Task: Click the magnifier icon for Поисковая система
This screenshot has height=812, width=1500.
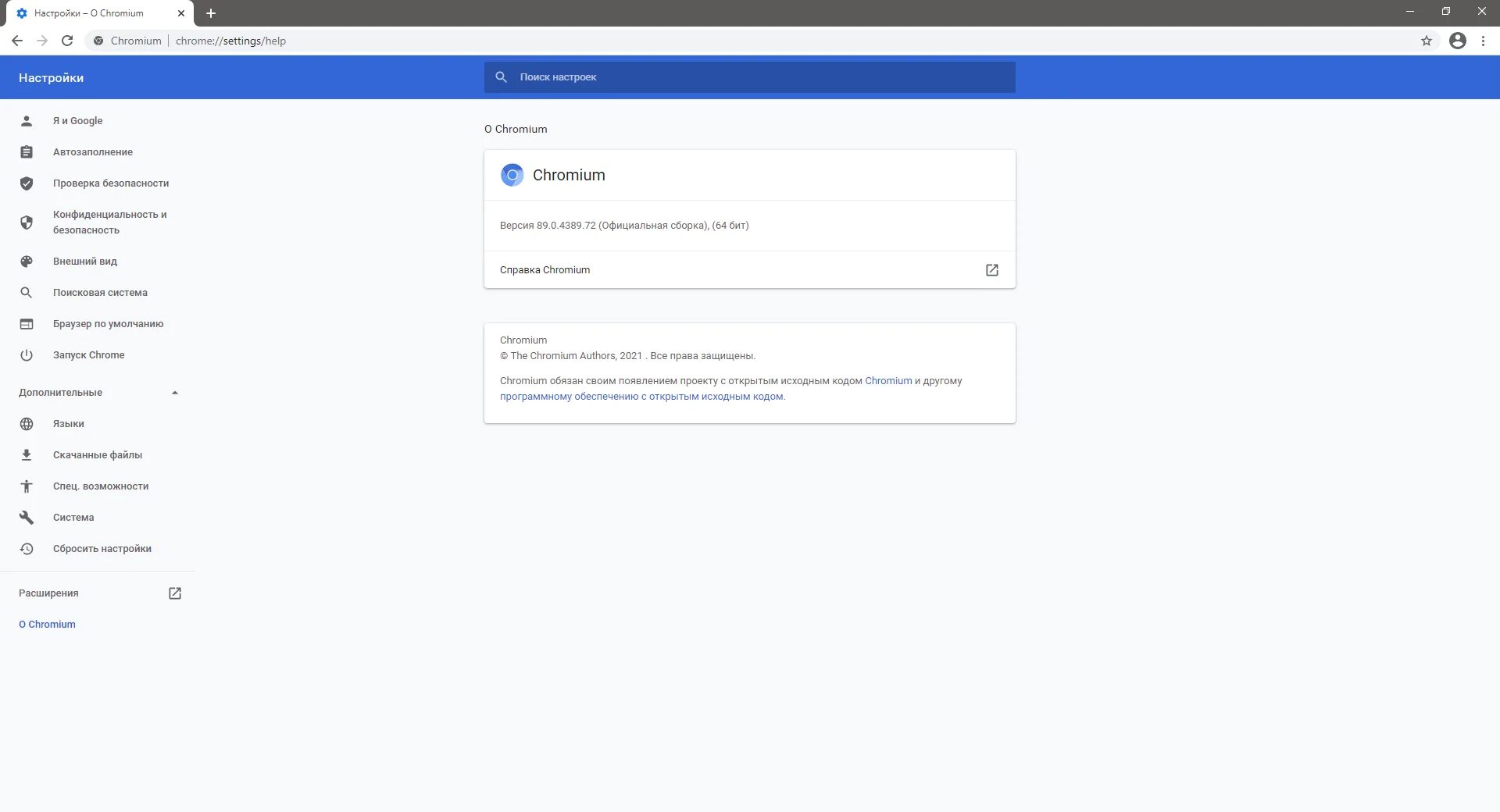Action: click(x=27, y=292)
